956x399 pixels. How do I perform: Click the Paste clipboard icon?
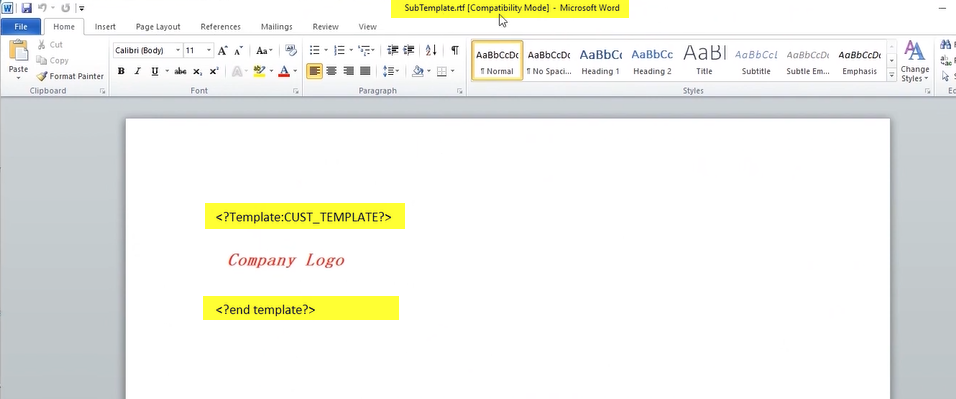coord(18,51)
